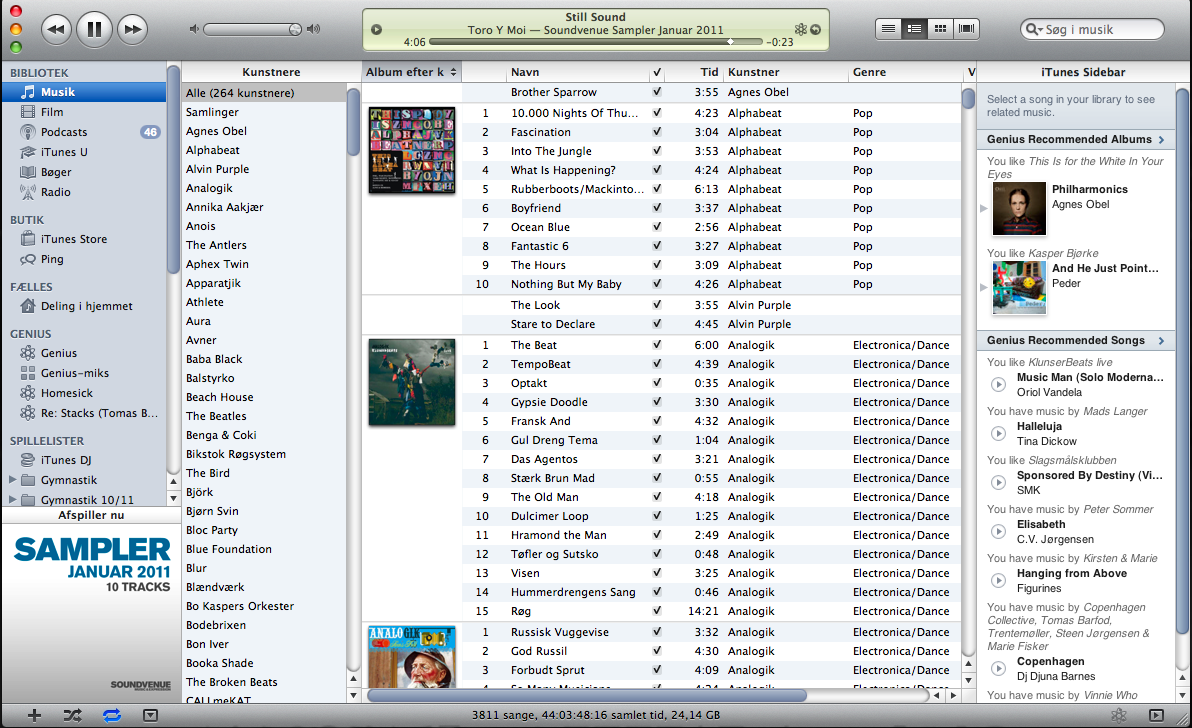Sort by the Kunstner column header

785,72
